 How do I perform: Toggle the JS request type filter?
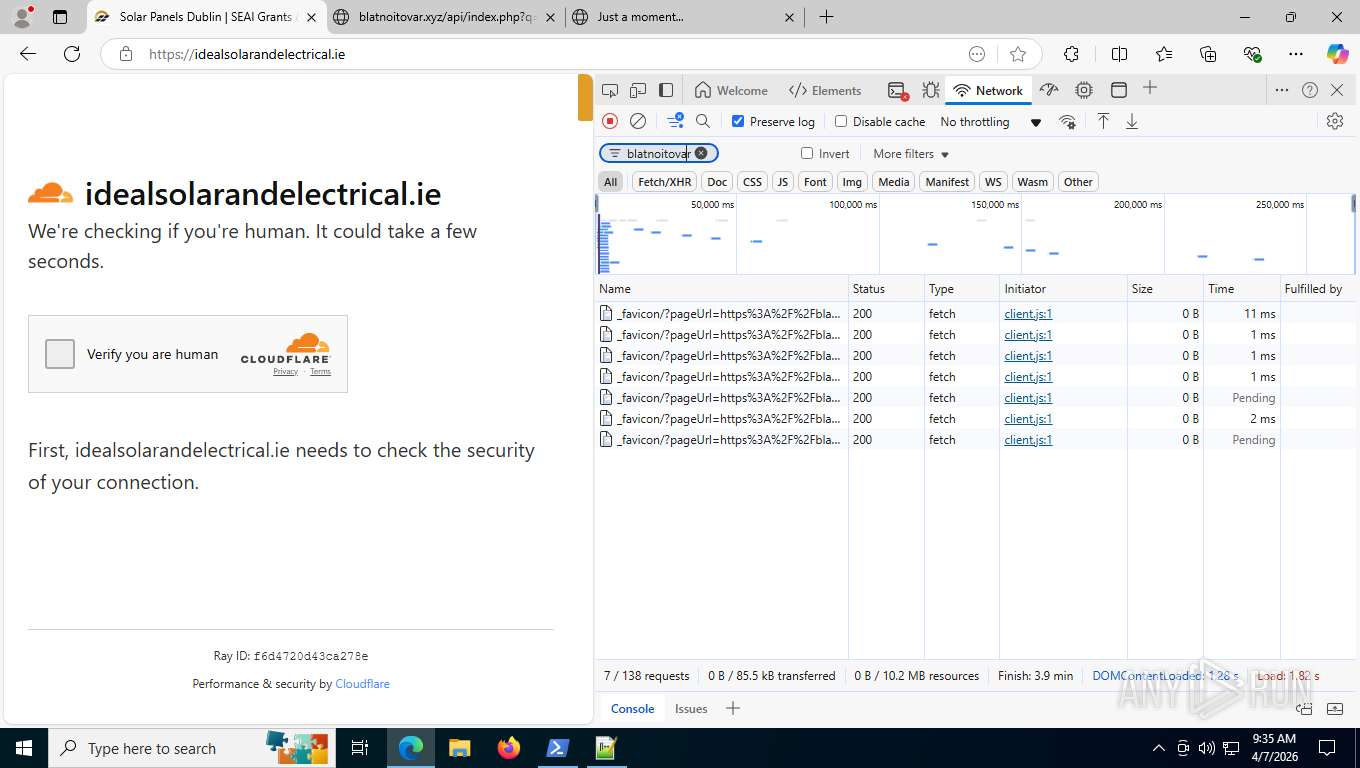[783, 182]
